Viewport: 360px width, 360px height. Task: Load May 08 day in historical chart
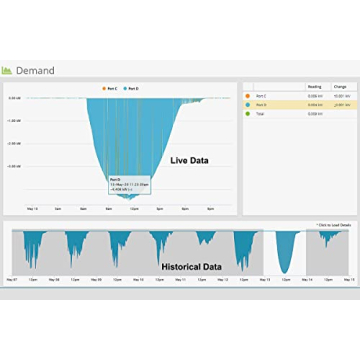(75, 253)
